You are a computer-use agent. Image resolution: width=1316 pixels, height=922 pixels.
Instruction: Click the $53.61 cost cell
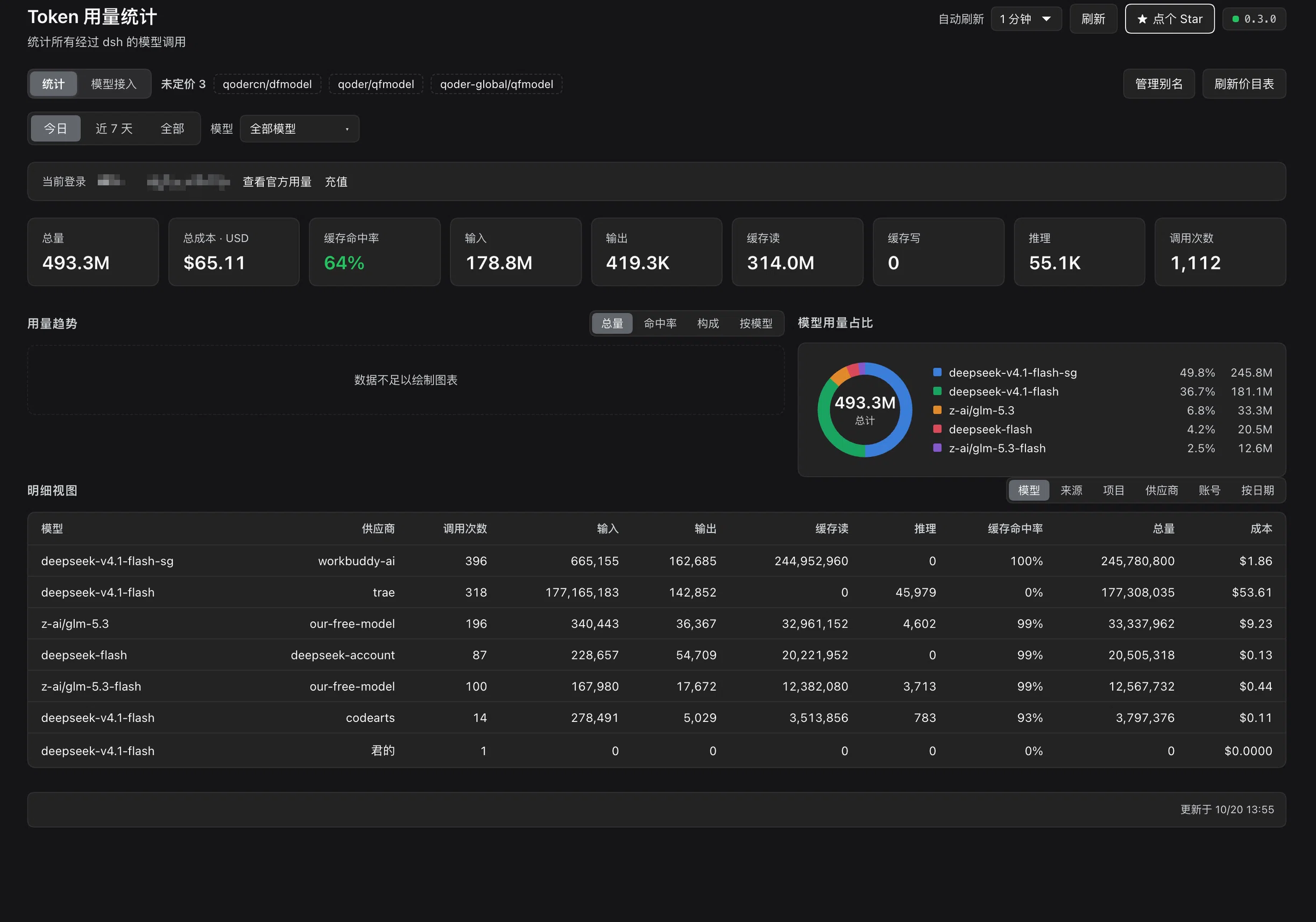(x=1252, y=592)
